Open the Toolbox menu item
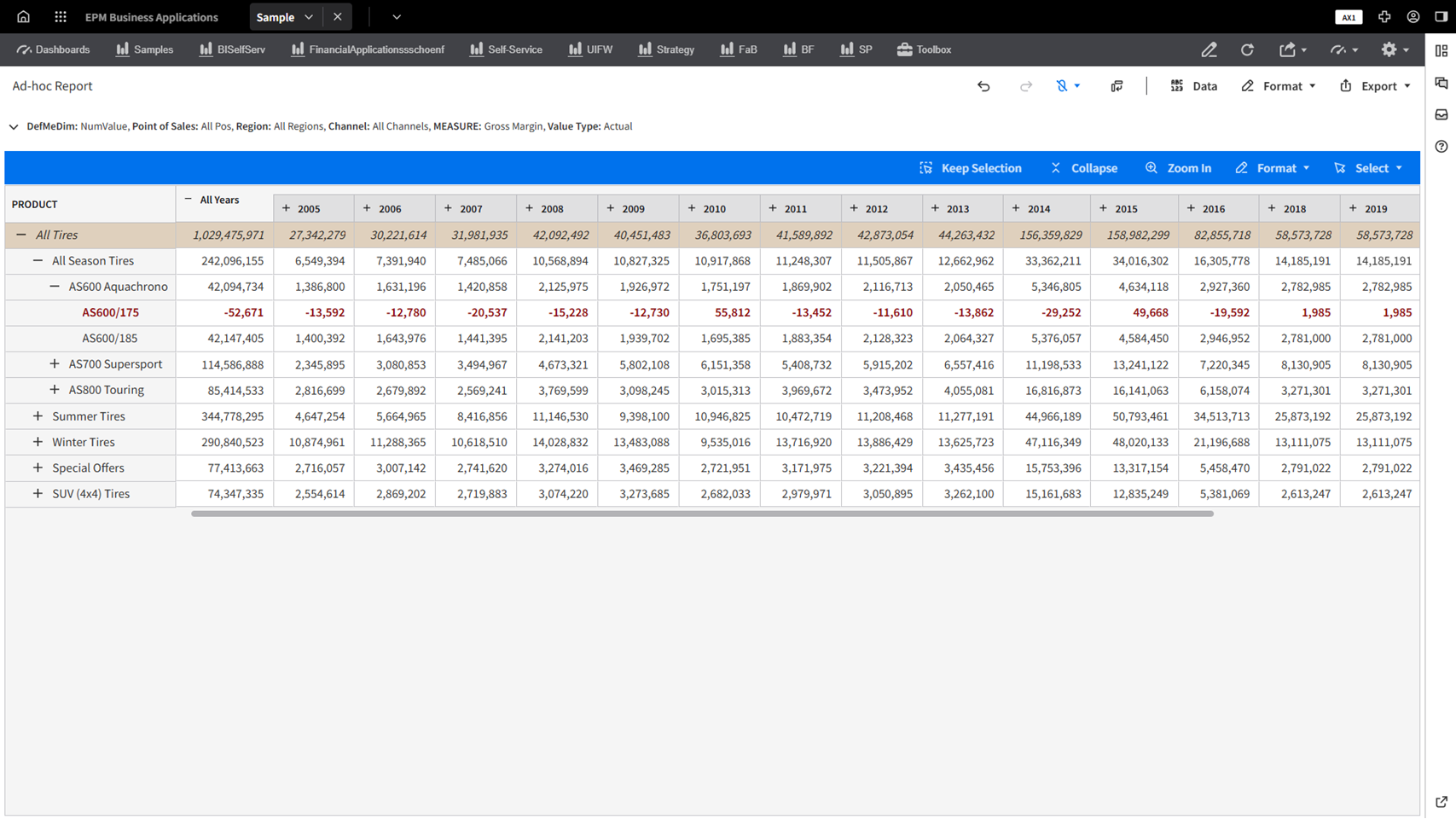 tap(924, 49)
